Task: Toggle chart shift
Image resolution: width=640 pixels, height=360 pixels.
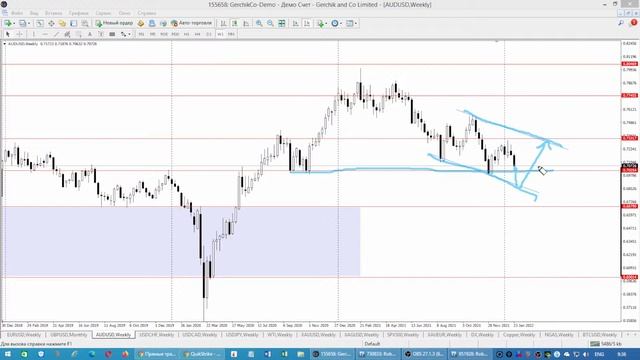Action: tap(307, 23)
